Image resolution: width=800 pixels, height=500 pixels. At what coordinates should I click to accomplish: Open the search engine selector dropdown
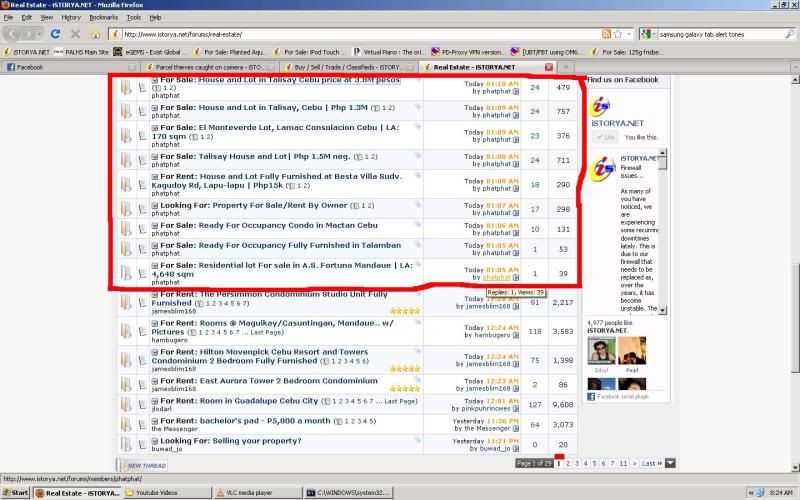(650, 34)
